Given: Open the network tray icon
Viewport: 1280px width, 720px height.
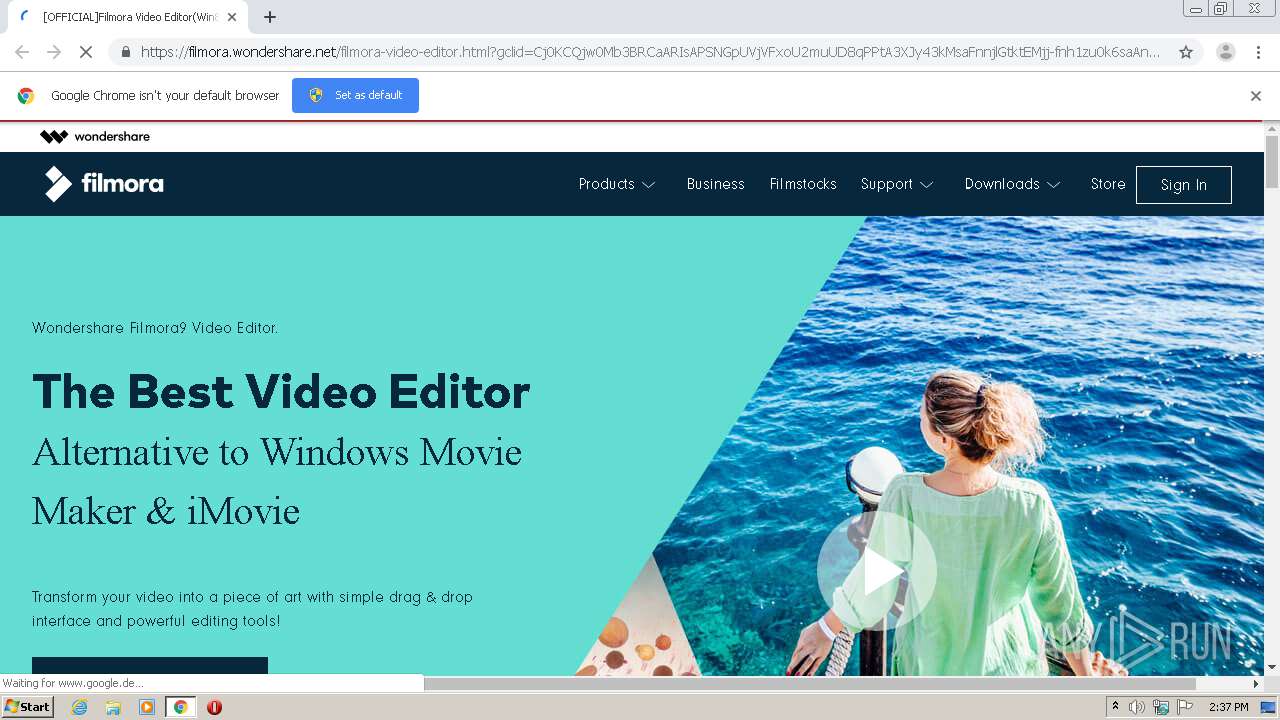Looking at the screenshot, I should click(1161, 707).
